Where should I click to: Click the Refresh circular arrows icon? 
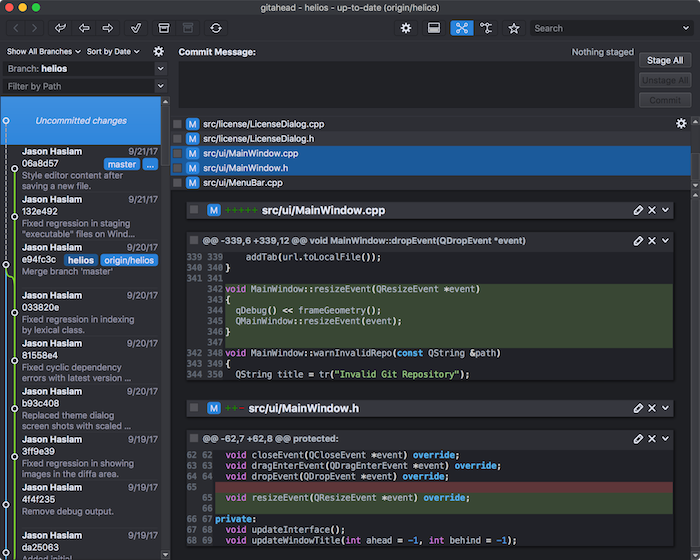click(x=216, y=28)
